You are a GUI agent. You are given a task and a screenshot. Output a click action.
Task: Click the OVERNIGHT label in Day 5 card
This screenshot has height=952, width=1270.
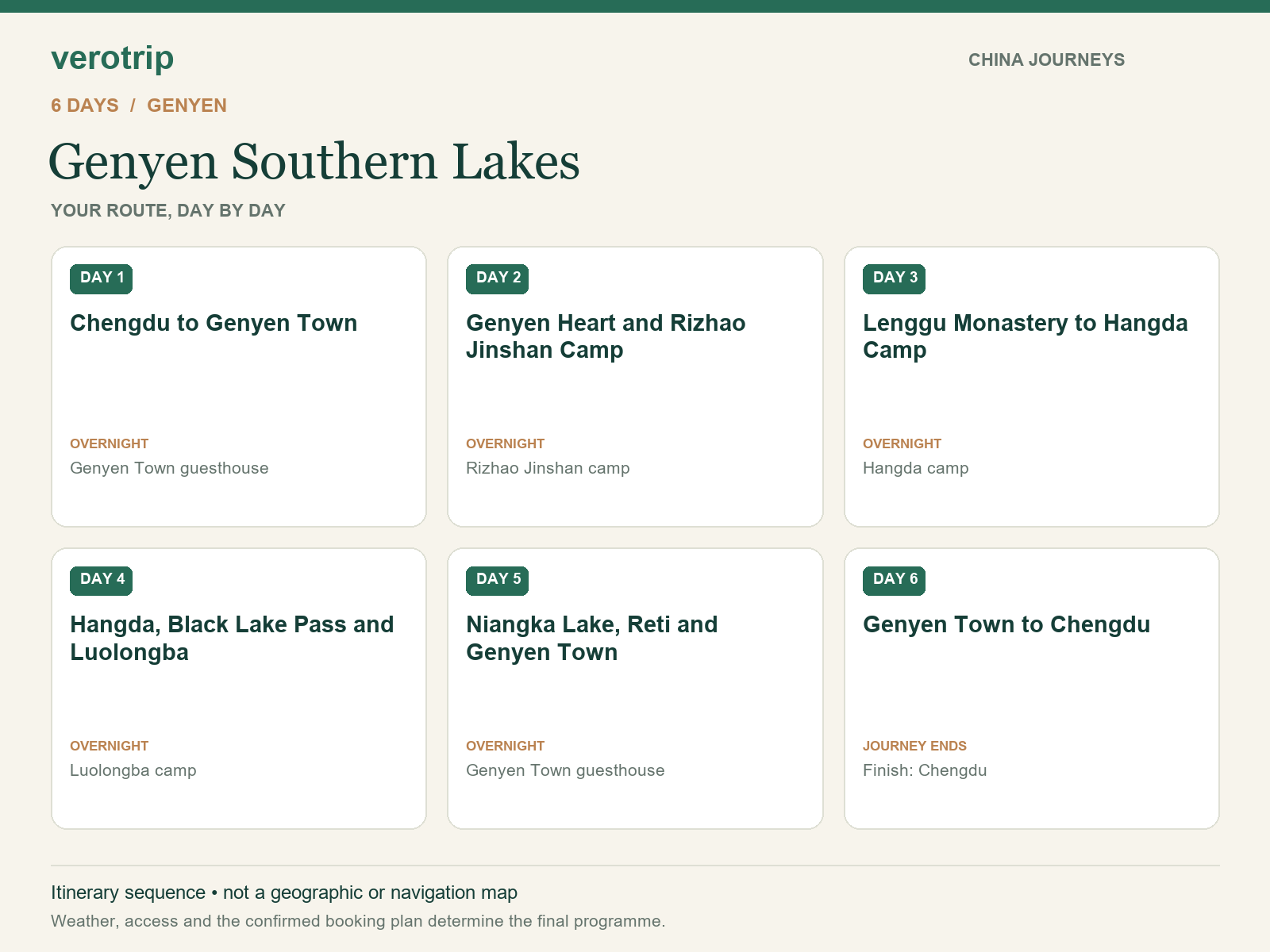click(506, 747)
